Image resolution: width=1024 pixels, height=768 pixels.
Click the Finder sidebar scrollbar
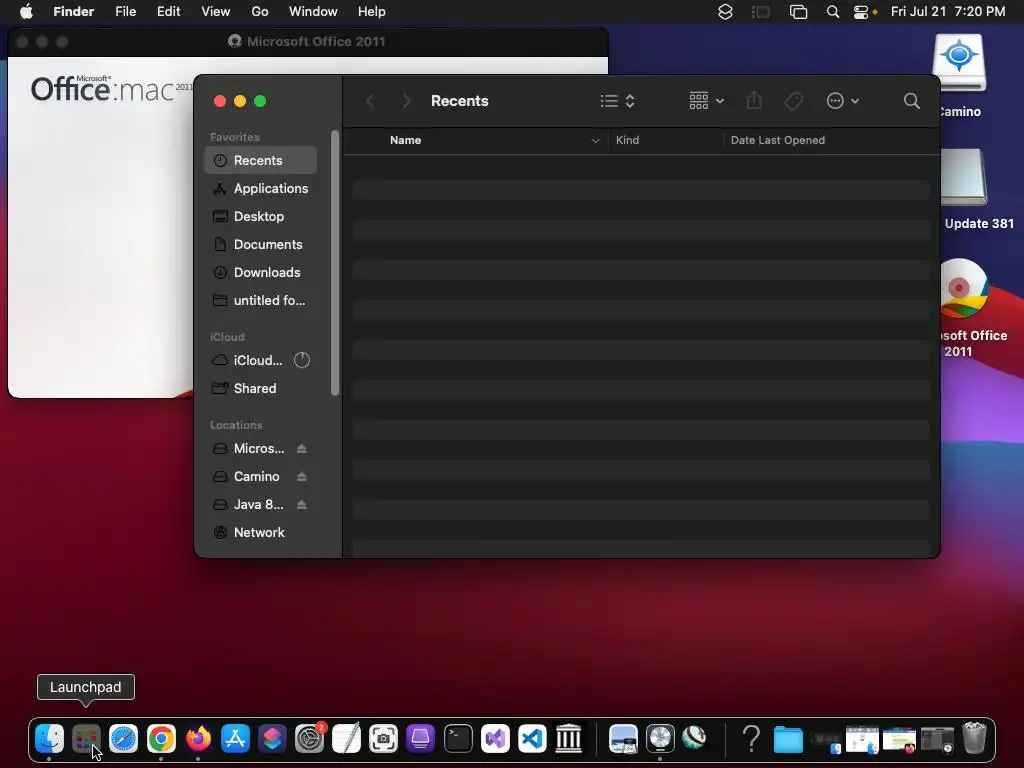[335, 263]
